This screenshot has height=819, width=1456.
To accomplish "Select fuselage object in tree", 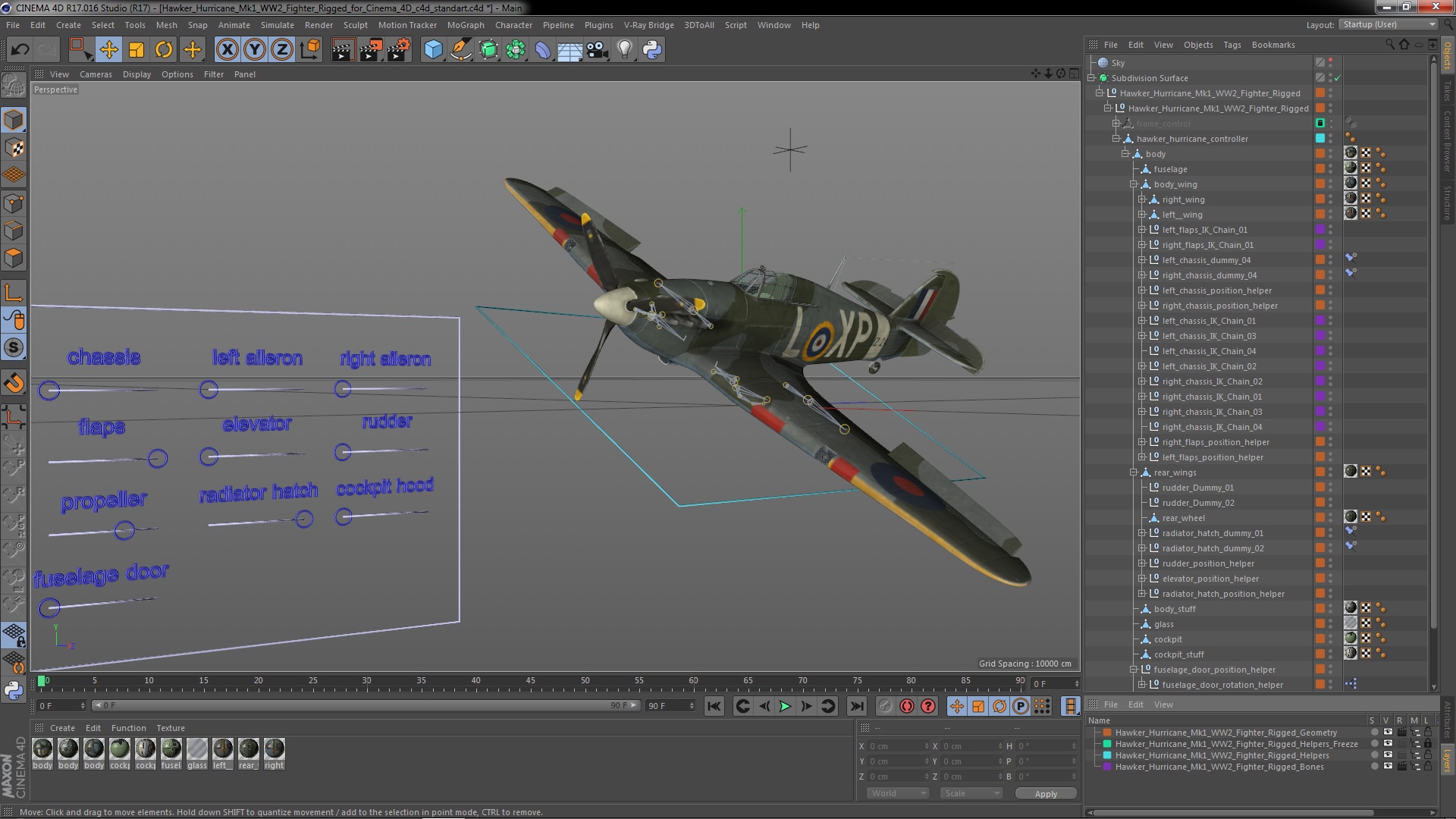I will (1170, 169).
